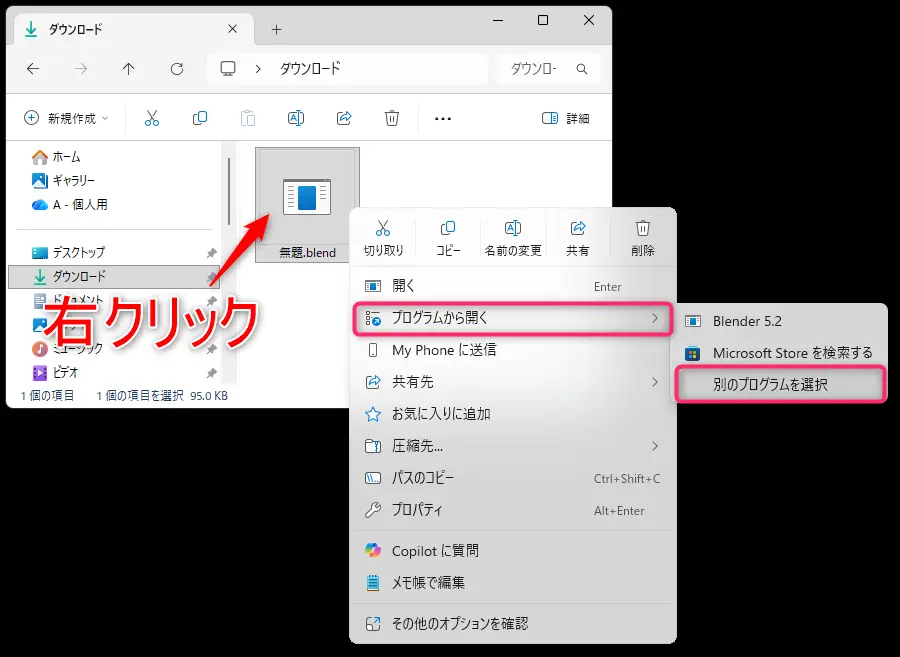Select Microsoft Store を検索する
The image size is (900, 657).
tap(781, 353)
